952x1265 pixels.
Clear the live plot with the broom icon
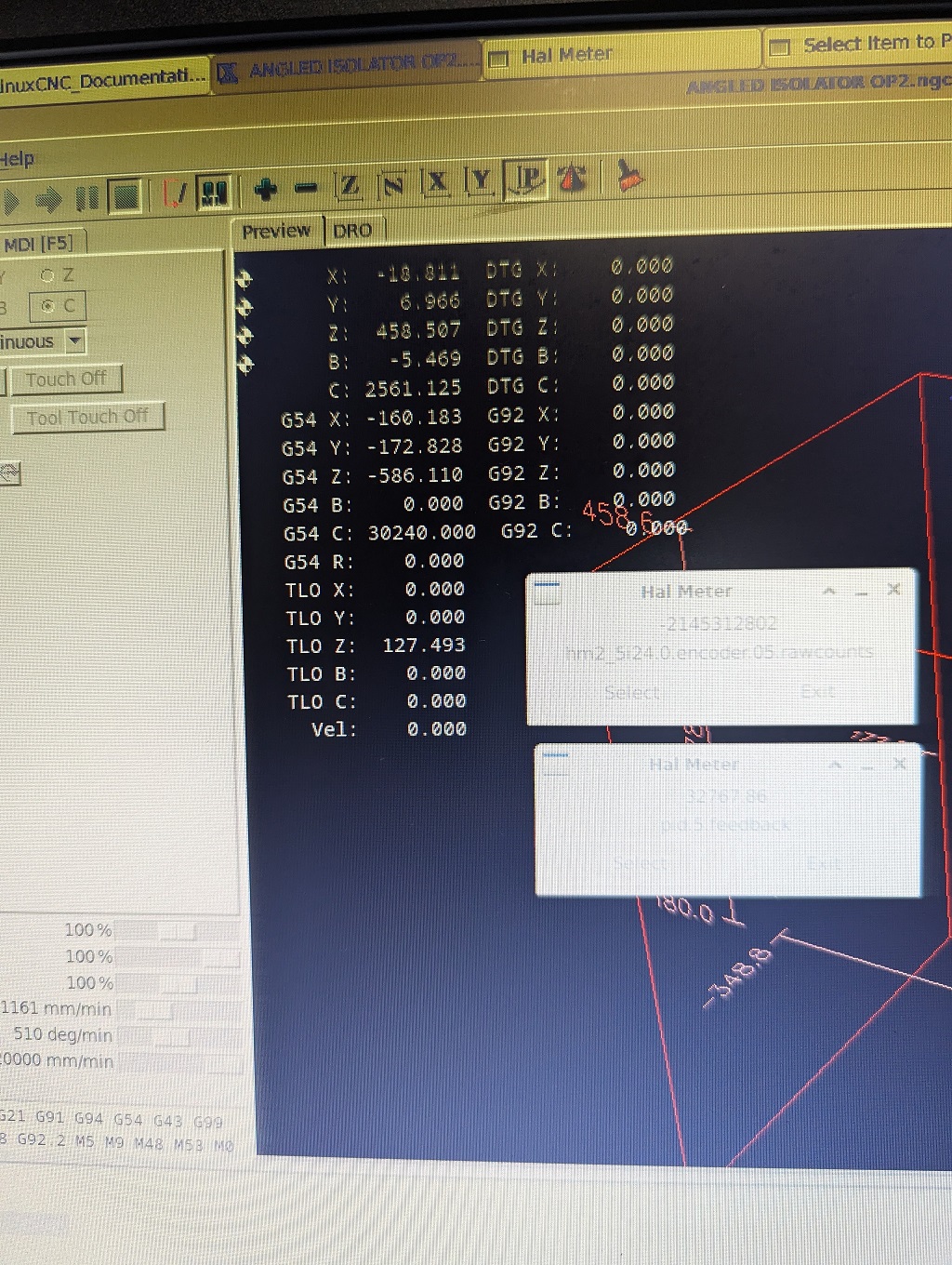(630, 174)
